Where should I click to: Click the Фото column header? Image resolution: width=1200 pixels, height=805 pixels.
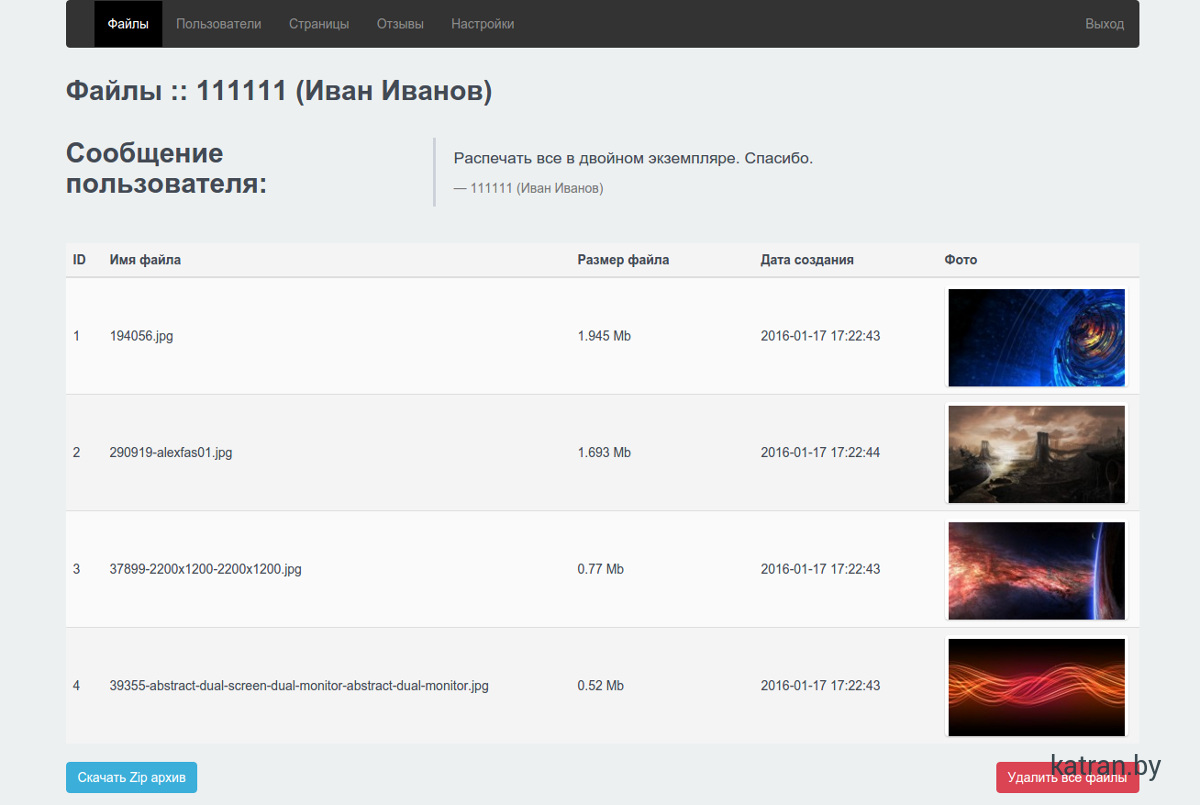pos(961,260)
